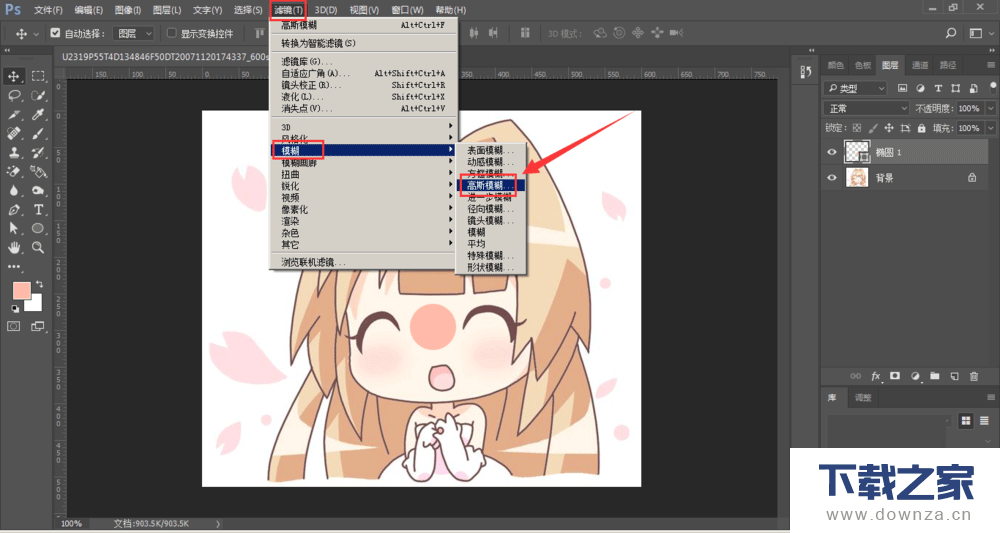Open the 不透明度 slider dropdown arrow

pyautogui.click(x=990, y=108)
